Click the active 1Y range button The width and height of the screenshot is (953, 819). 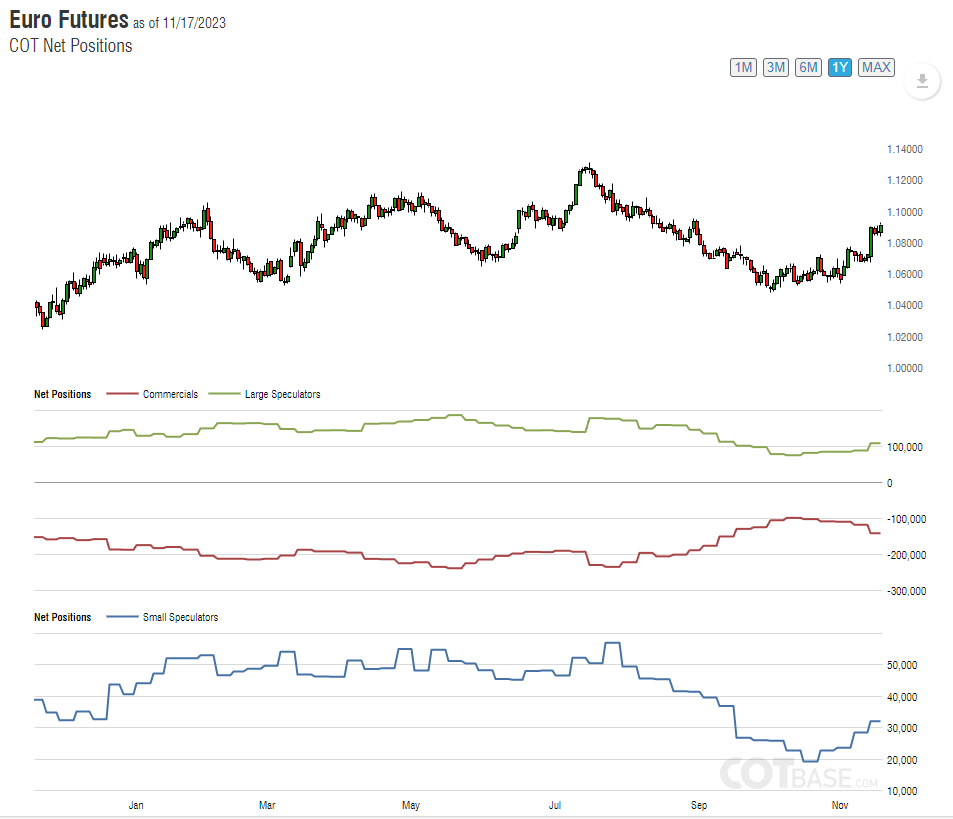click(840, 67)
